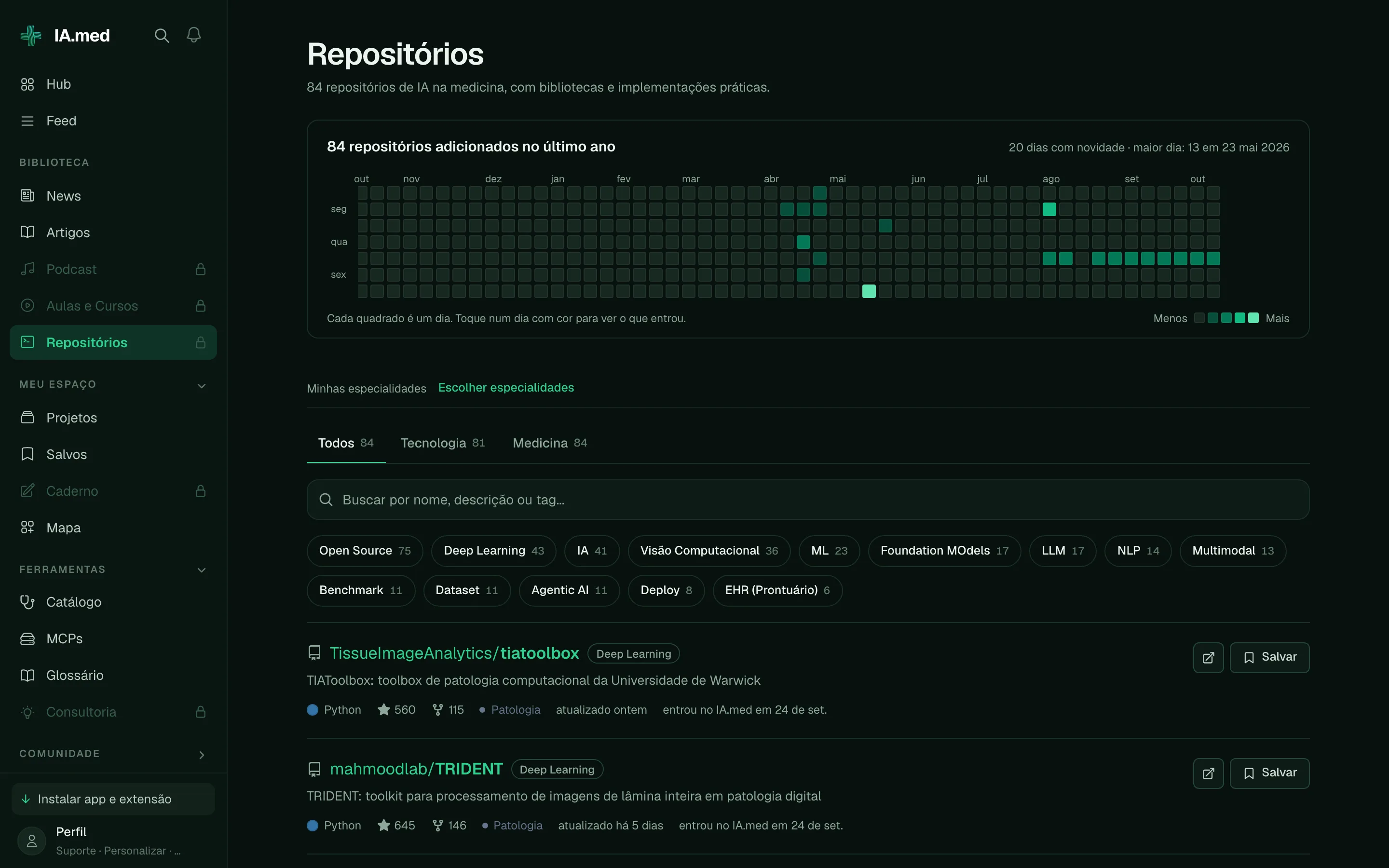The width and height of the screenshot is (1389, 868).
Task: Expand the Comunidade section
Action: (x=202, y=755)
